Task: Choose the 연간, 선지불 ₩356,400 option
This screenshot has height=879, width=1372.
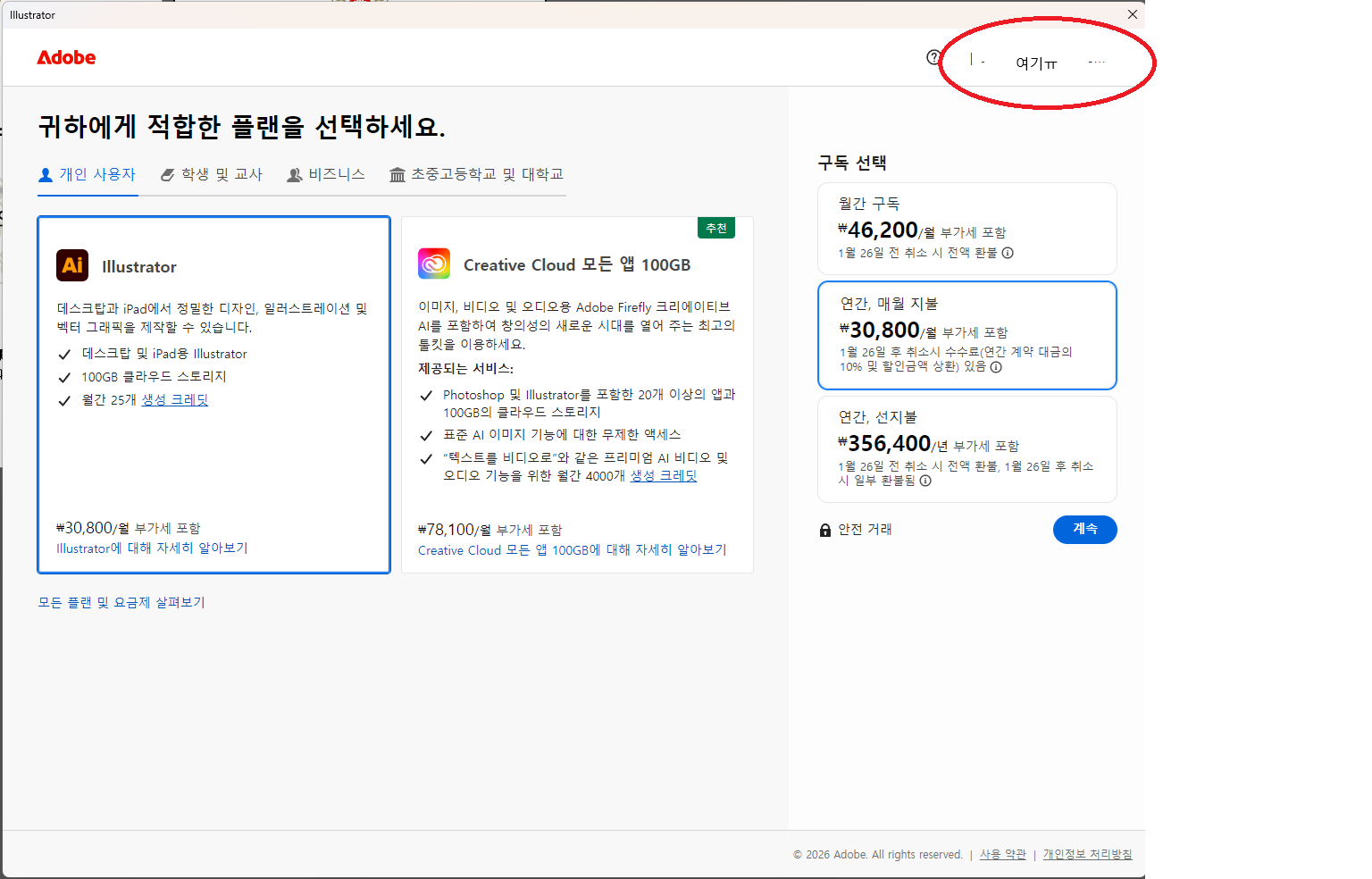Action: click(x=966, y=449)
